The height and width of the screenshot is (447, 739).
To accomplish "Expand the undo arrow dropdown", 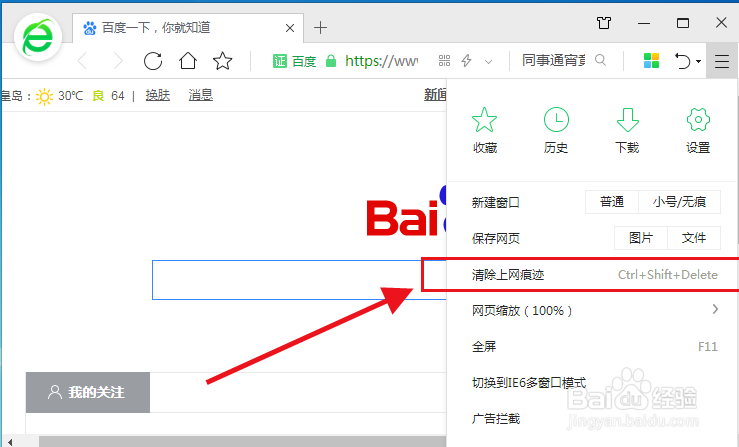I will tap(698, 61).
